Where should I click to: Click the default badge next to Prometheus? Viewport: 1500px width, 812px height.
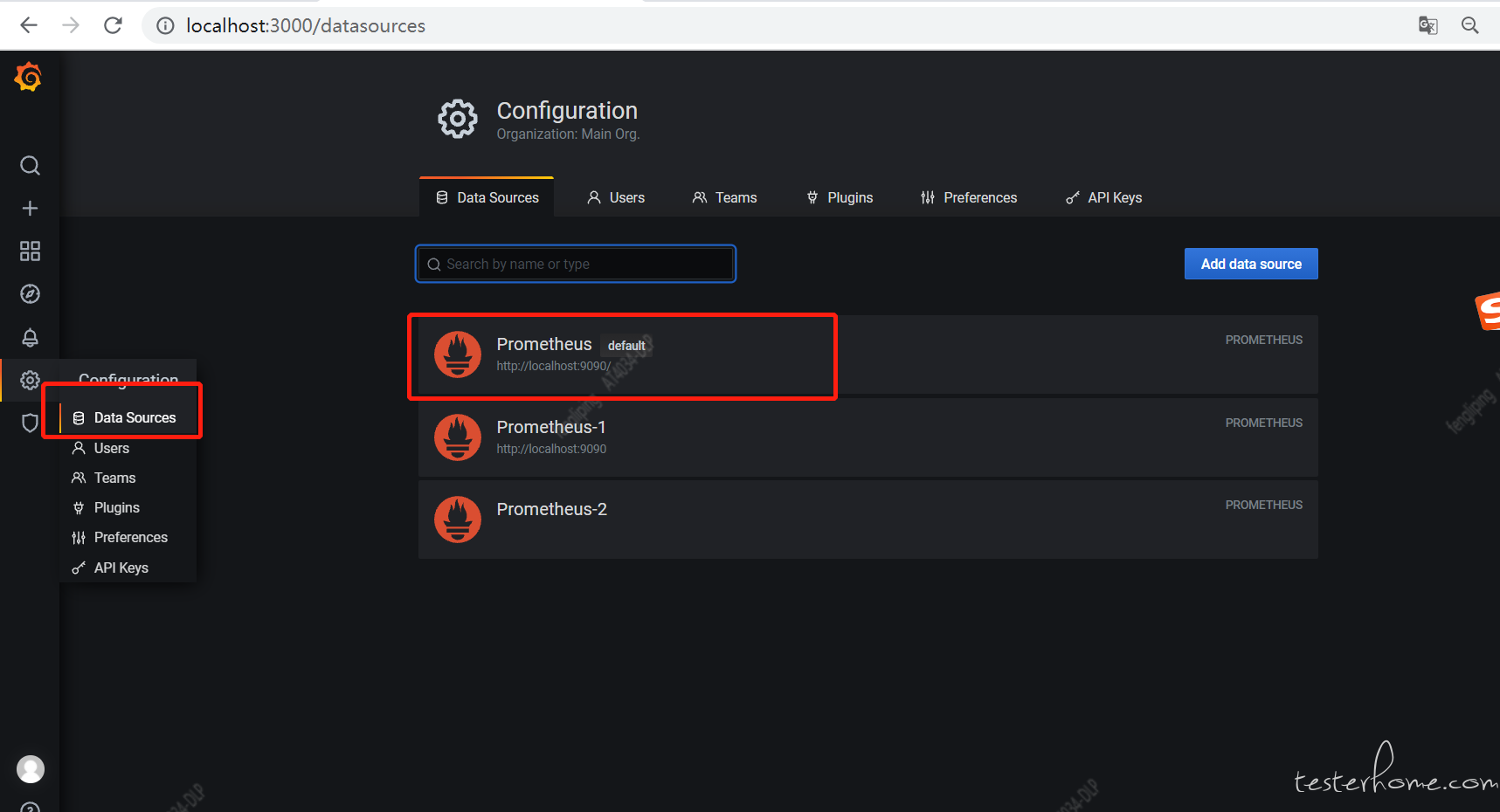pos(626,346)
